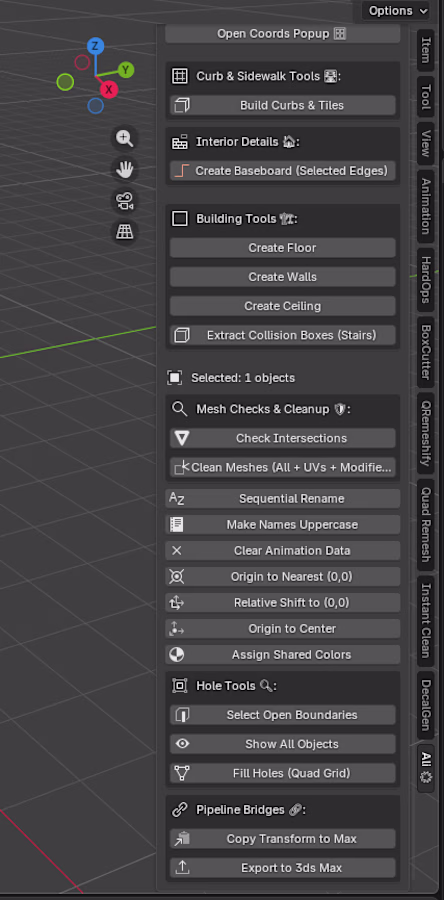The height and width of the screenshot is (900, 444).
Task: Click Create Baseboard (Selected Edges)
Action: 282,170
